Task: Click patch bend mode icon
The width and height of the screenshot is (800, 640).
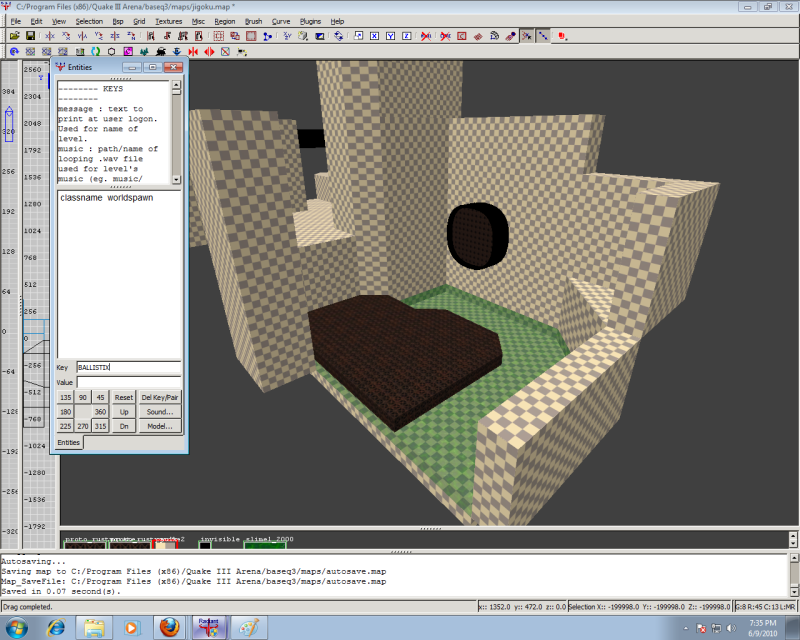Action: (494, 36)
